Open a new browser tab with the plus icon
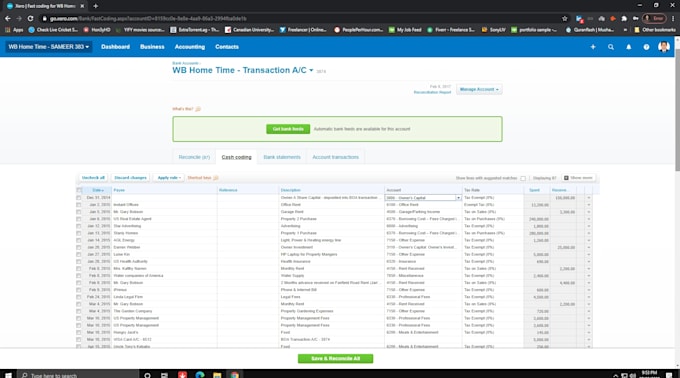The height and width of the screenshot is (378, 680). (95, 6)
